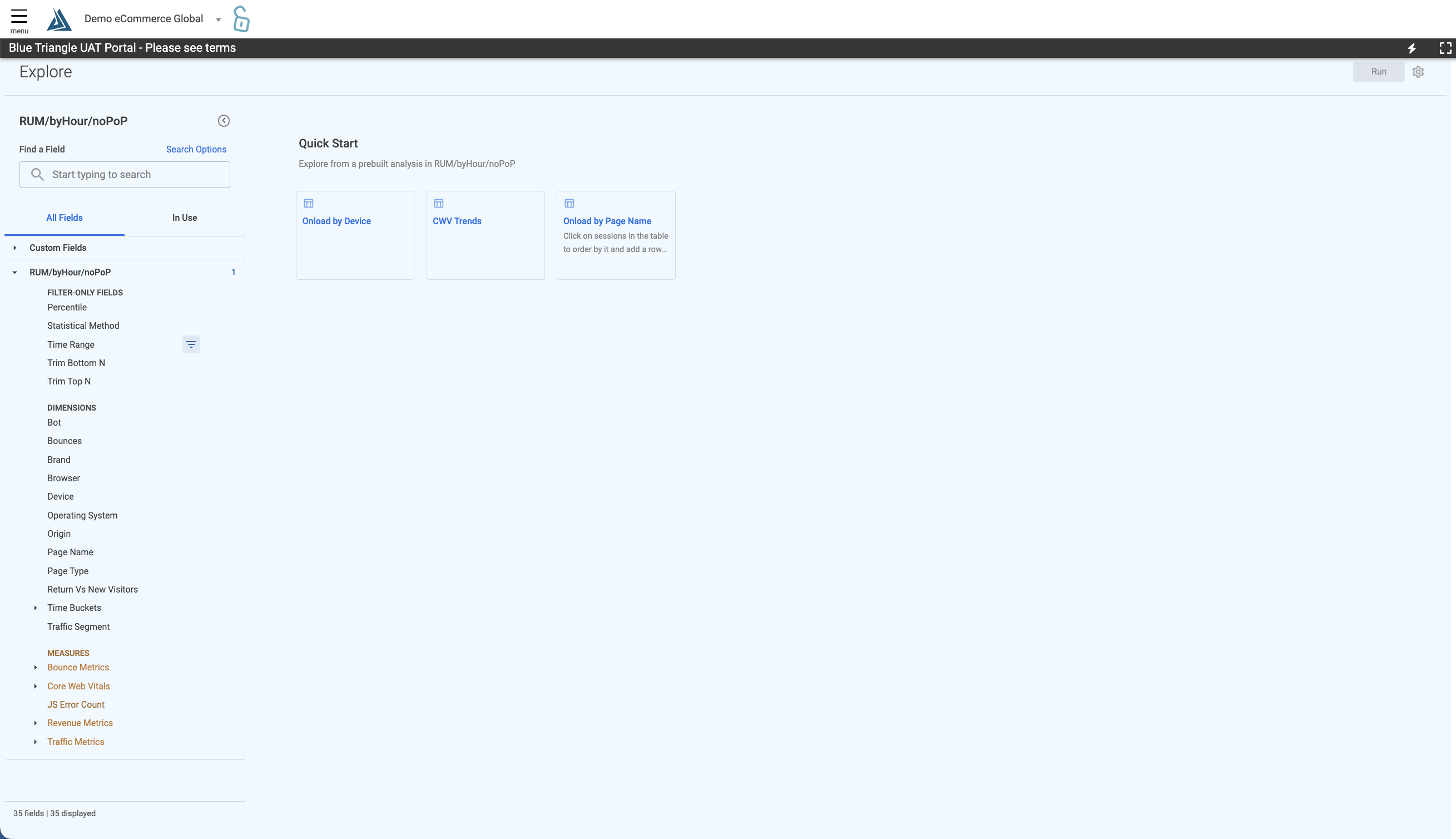
Task: Expand the Time Buckets dimension
Action: tap(36, 608)
